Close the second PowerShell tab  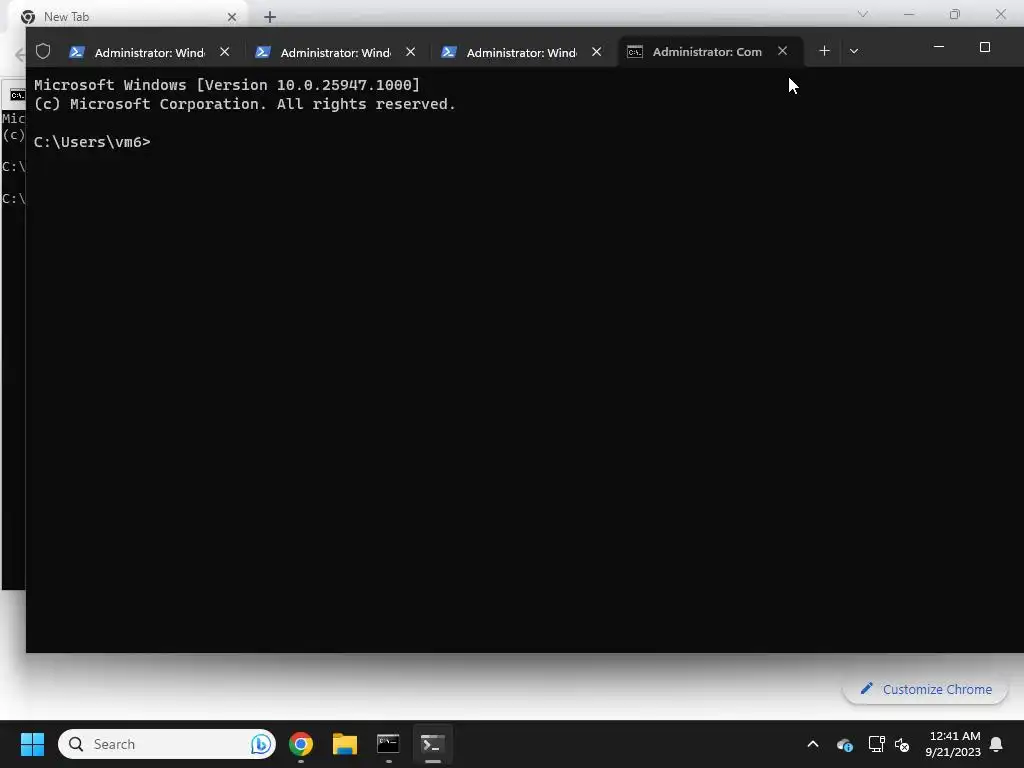coord(411,52)
